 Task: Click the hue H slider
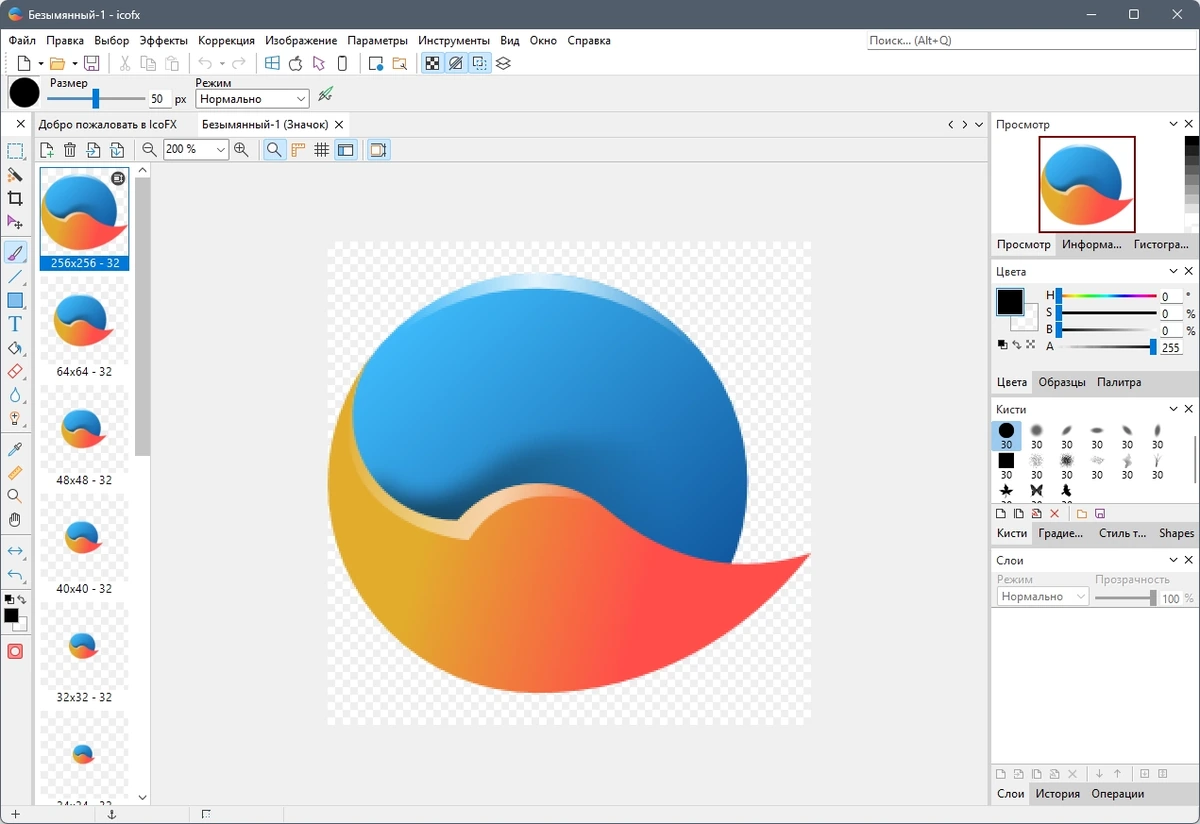(1106, 296)
